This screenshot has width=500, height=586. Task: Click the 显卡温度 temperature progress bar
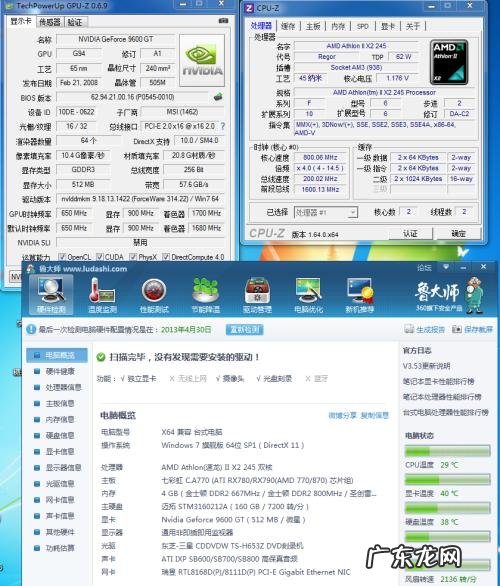coord(447,479)
